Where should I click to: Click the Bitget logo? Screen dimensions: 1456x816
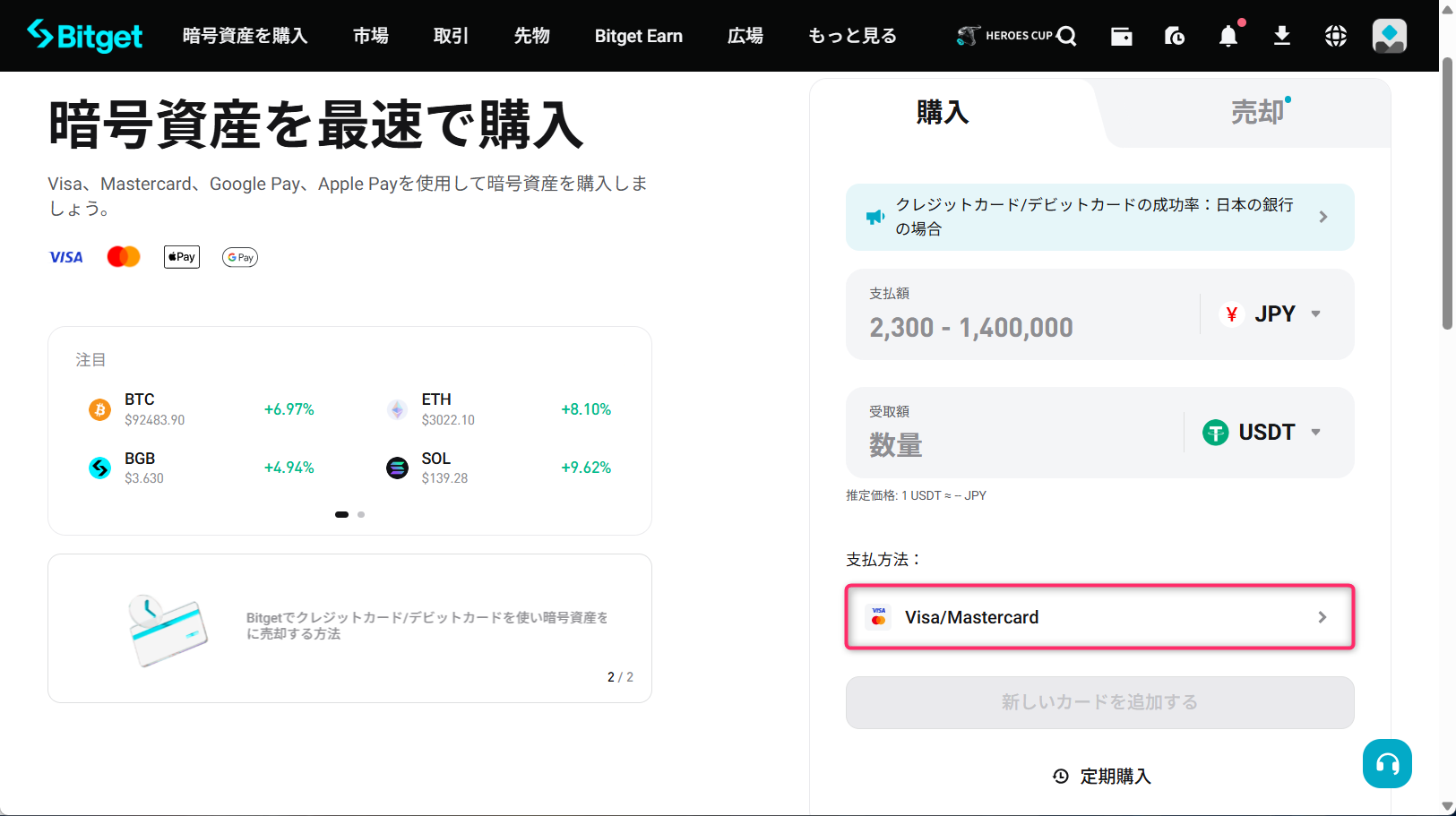pyautogui.click(x=85, y=36)
